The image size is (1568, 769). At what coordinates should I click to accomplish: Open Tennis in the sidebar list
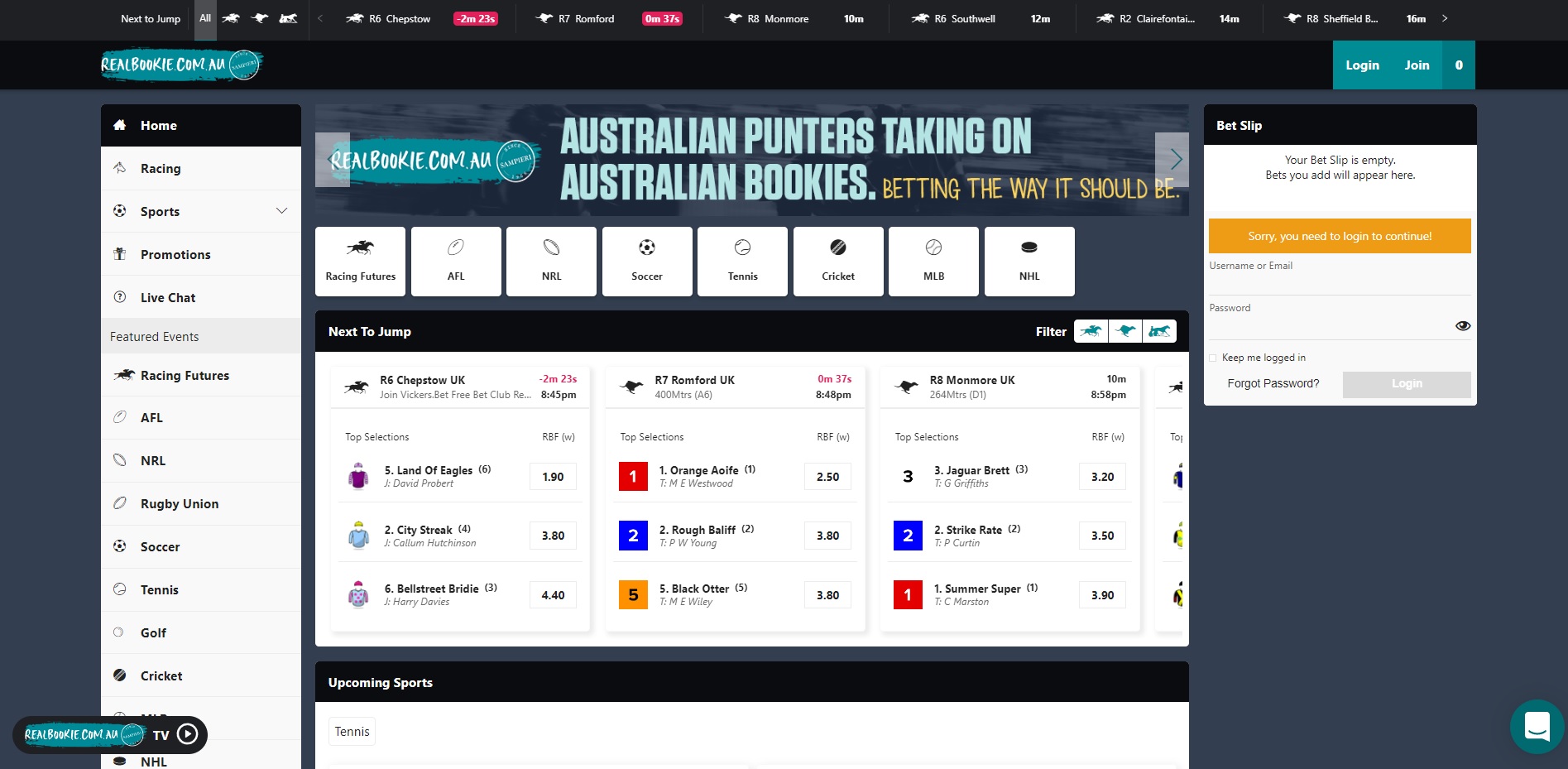coord(201,590)
